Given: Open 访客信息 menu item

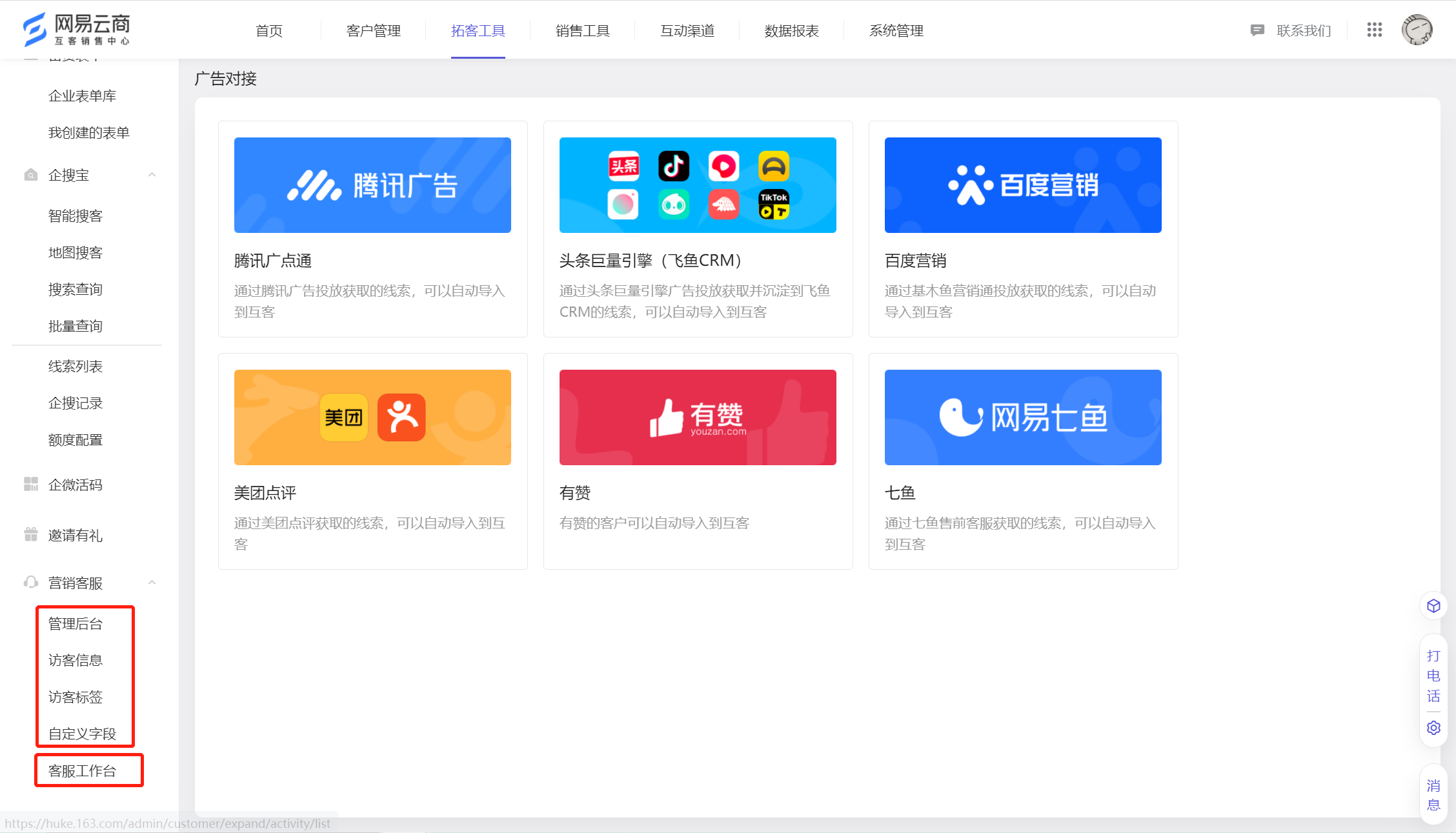Looking at the screenshot, I should point(76,660).
